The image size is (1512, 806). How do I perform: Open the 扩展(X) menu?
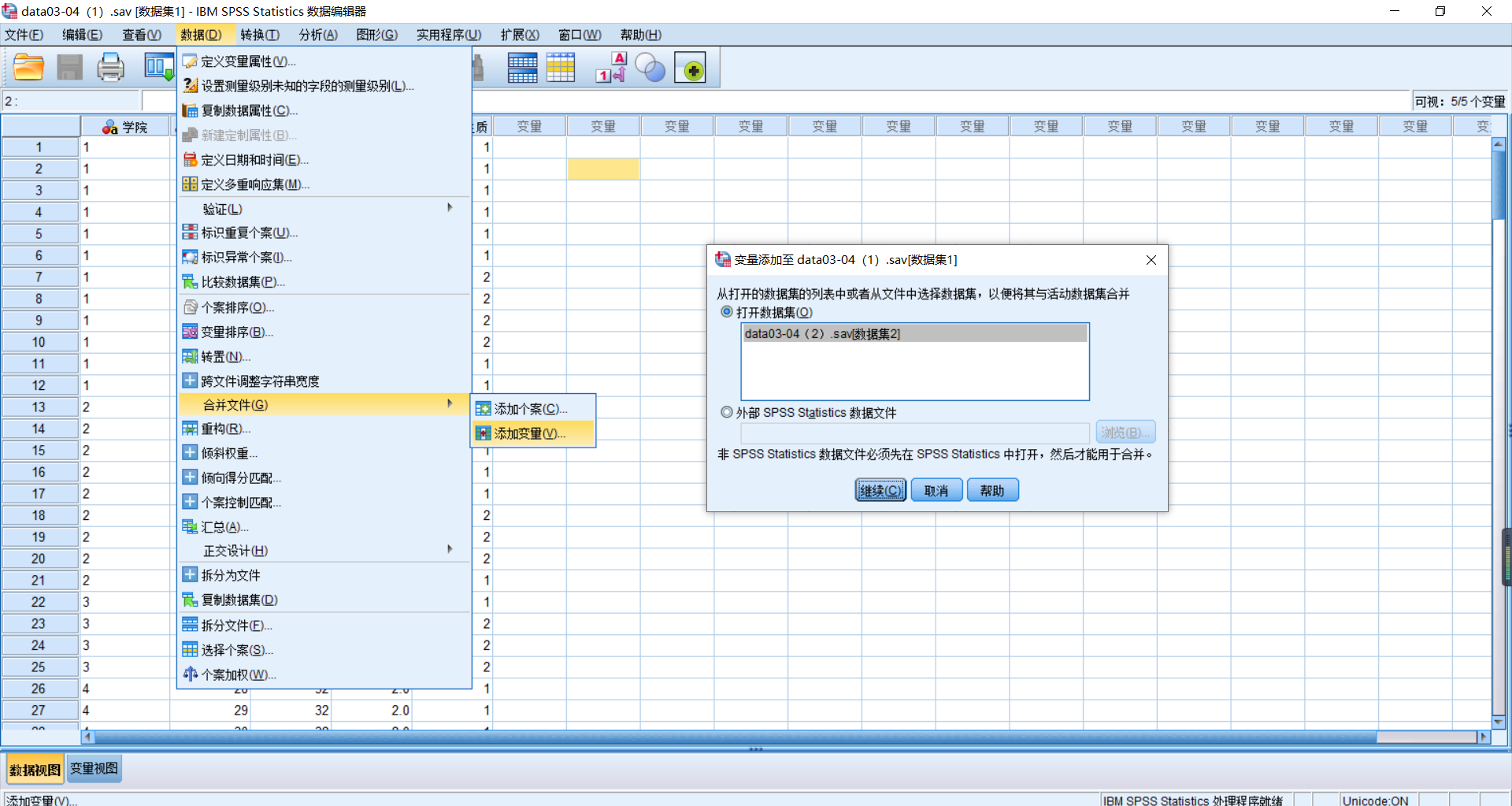tap(520, 35)
